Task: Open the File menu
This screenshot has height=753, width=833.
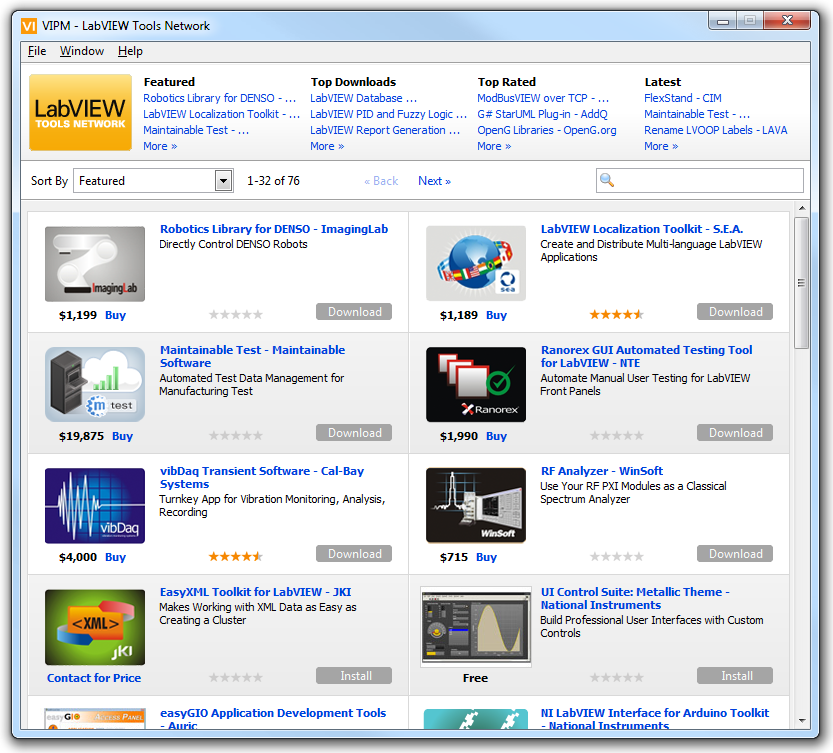Action: click(37, 51)
